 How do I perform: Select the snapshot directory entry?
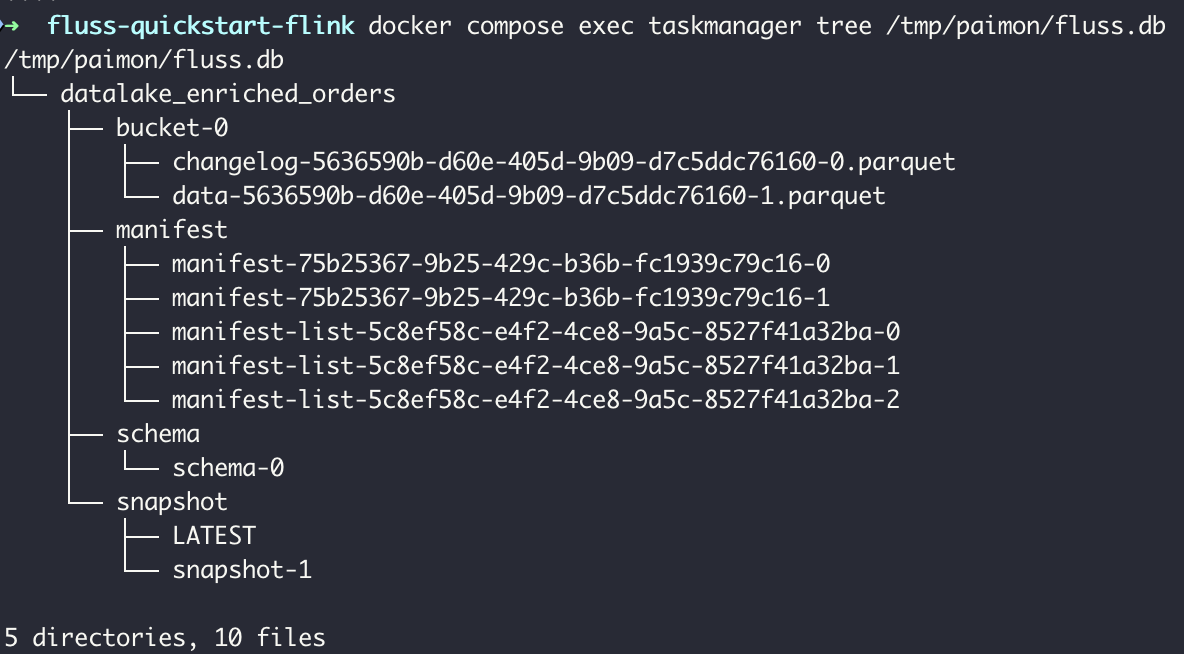(x=171, y=502)
